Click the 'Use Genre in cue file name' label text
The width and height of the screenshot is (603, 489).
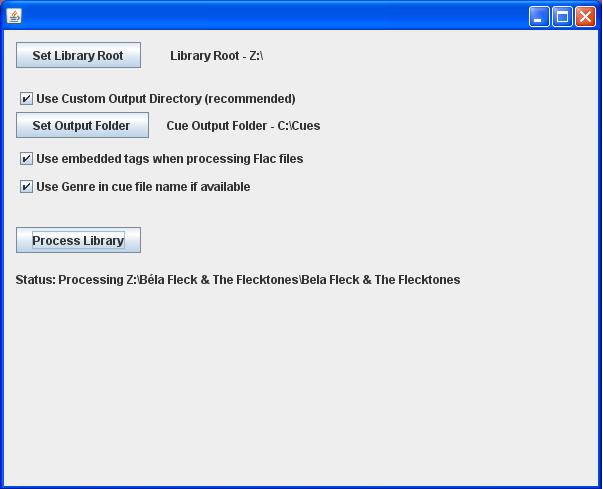point(143,187)
